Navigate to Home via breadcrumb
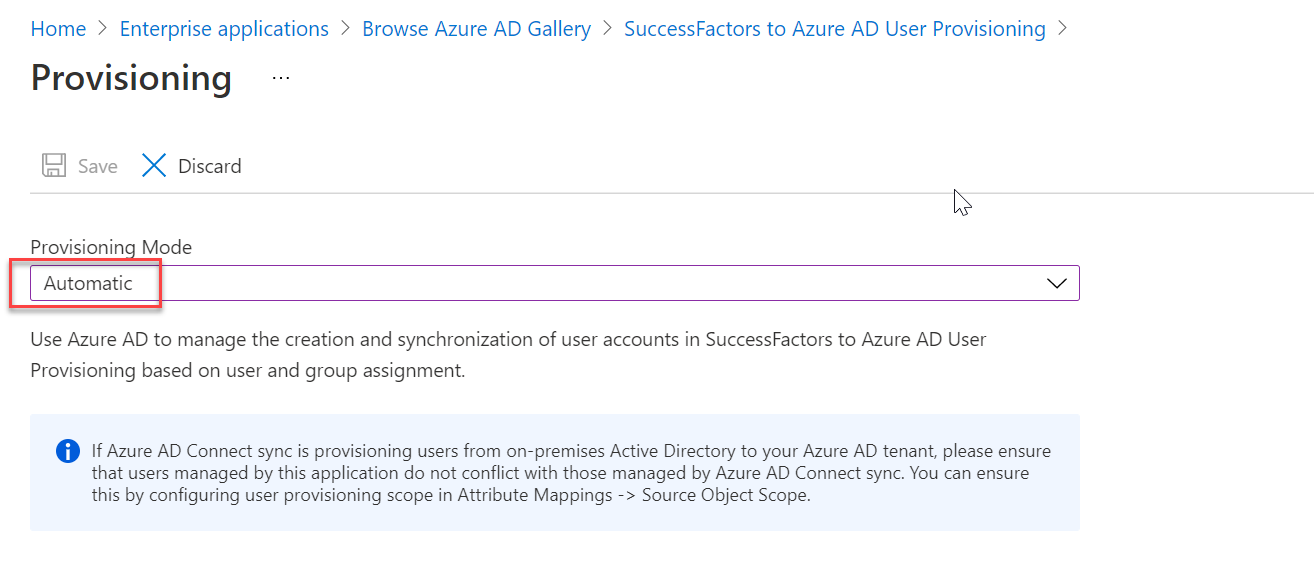The height and width of the screenshot is (579, 1314). click(x=58, y=28)
